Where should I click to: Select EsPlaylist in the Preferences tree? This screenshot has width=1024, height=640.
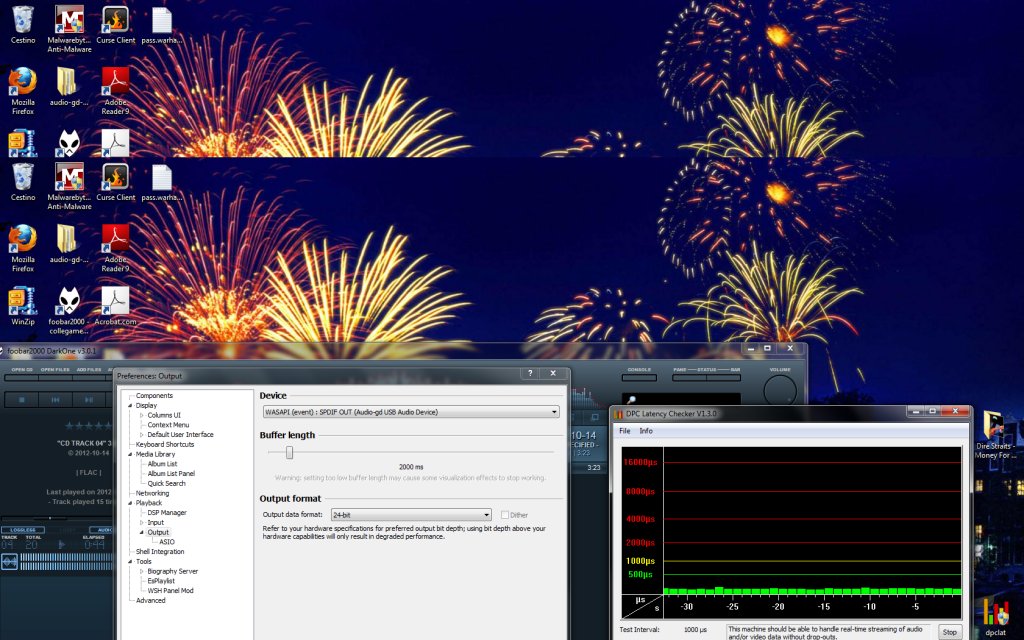pyautogui.click(x=161, y=581)
